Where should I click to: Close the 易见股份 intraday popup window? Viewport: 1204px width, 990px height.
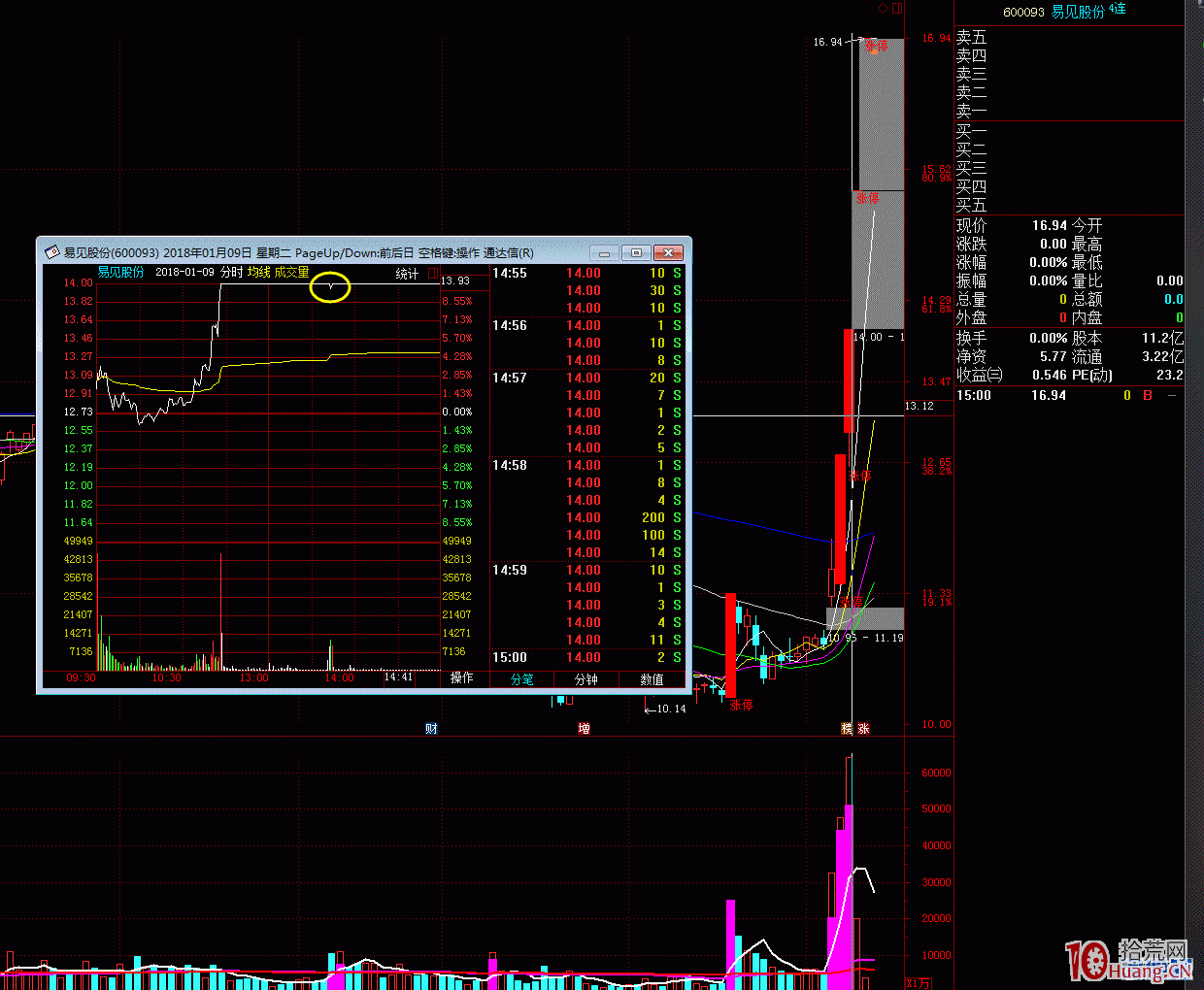668,252
